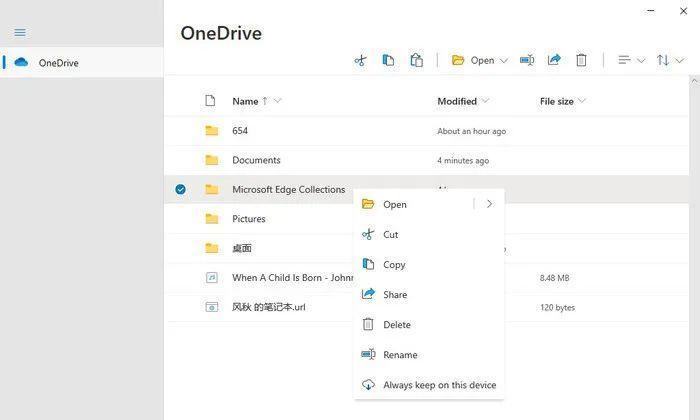700x420 pixels.
Task: Sort by the Name column header
Action: [x=245, y=101]
